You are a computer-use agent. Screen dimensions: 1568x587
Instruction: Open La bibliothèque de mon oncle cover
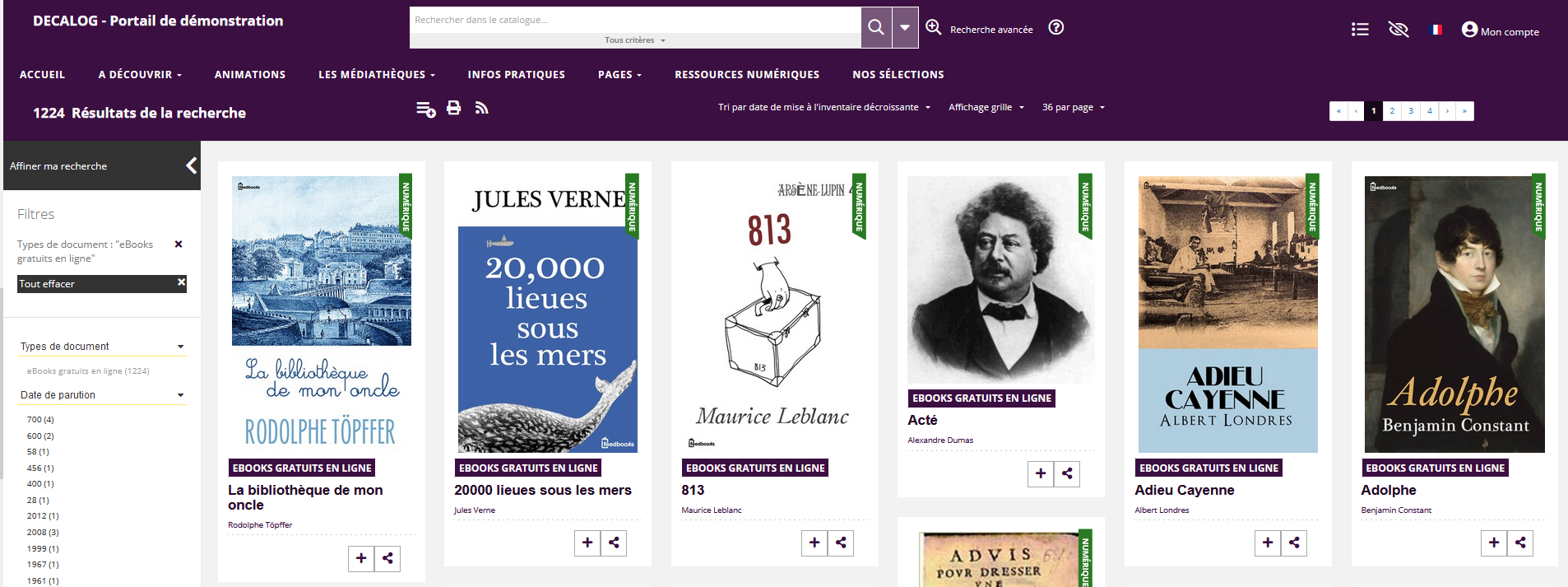[x=322, y=314]
